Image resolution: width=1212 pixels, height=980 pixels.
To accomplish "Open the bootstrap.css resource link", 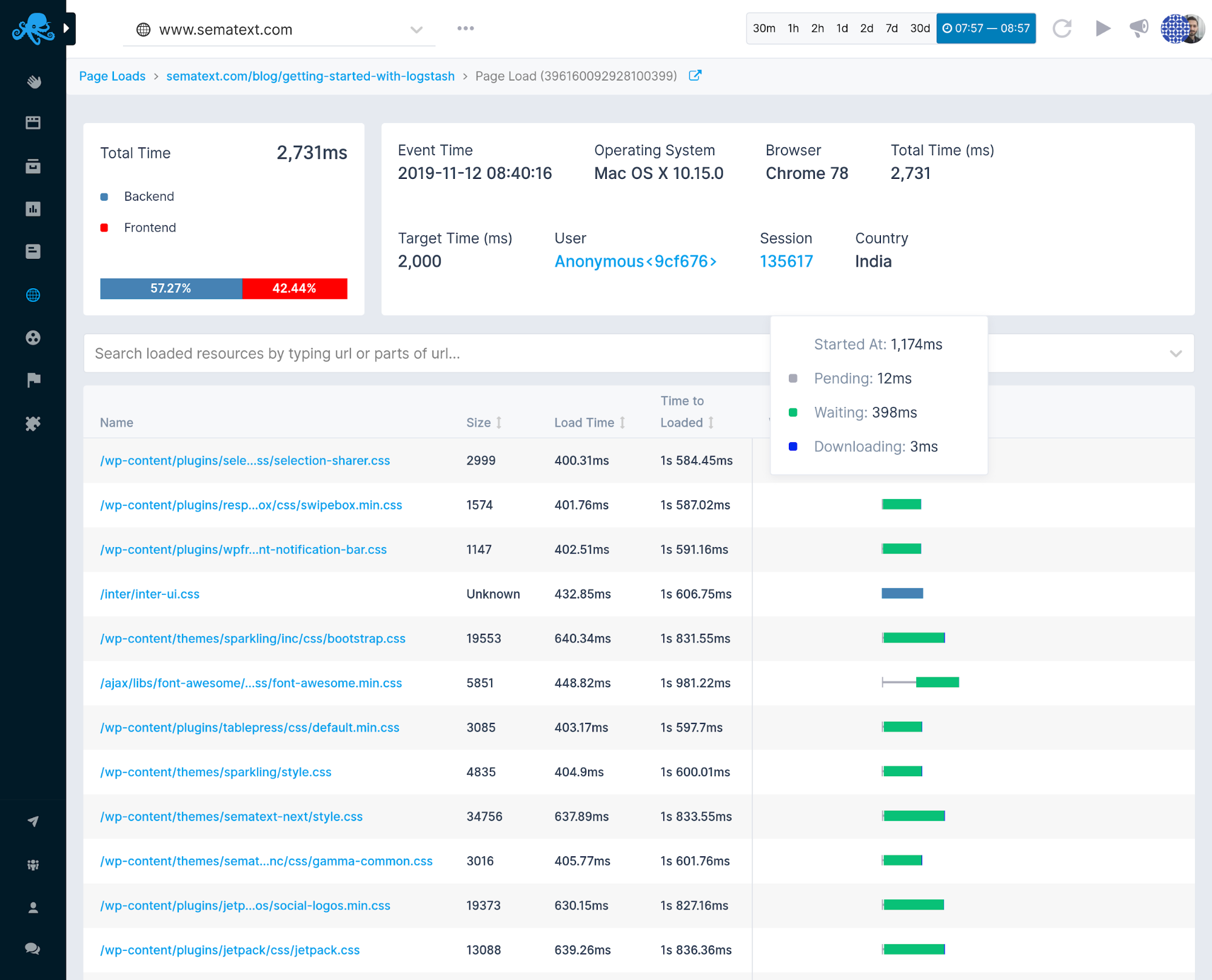I will [x=253, y=639].
